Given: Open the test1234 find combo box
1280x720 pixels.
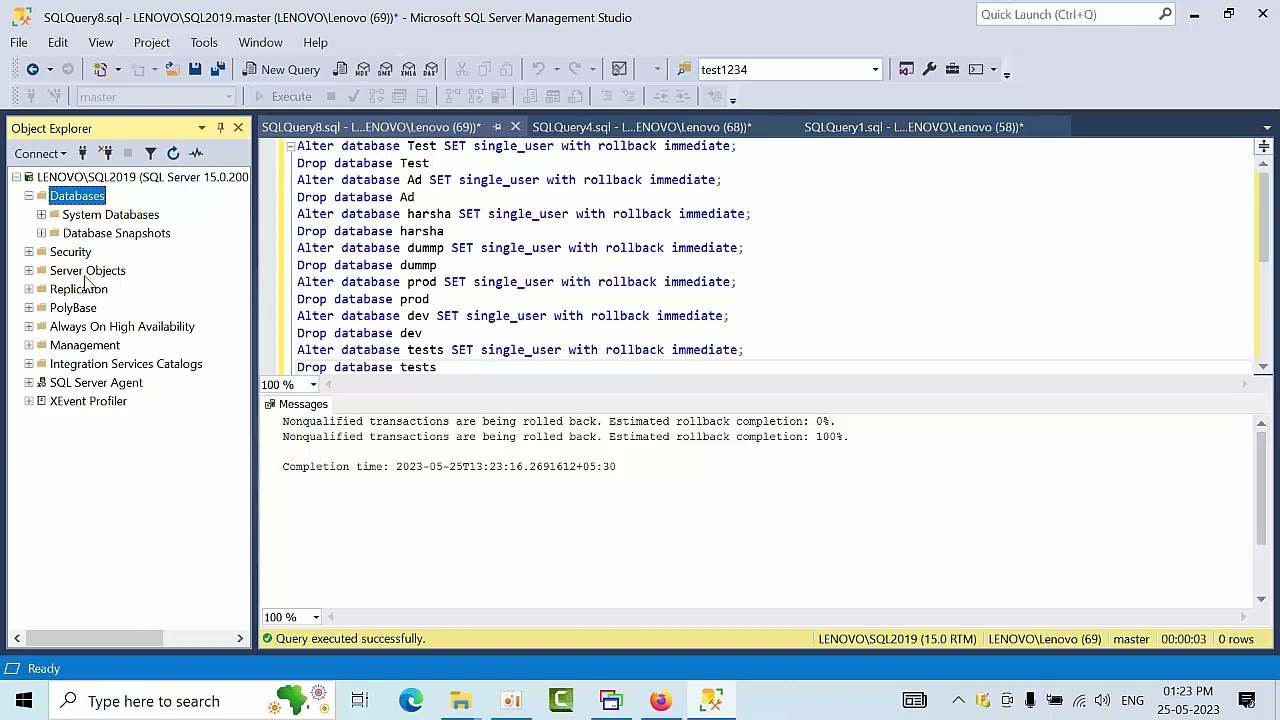Looking at the screenshot, I should tap(790, 69).
